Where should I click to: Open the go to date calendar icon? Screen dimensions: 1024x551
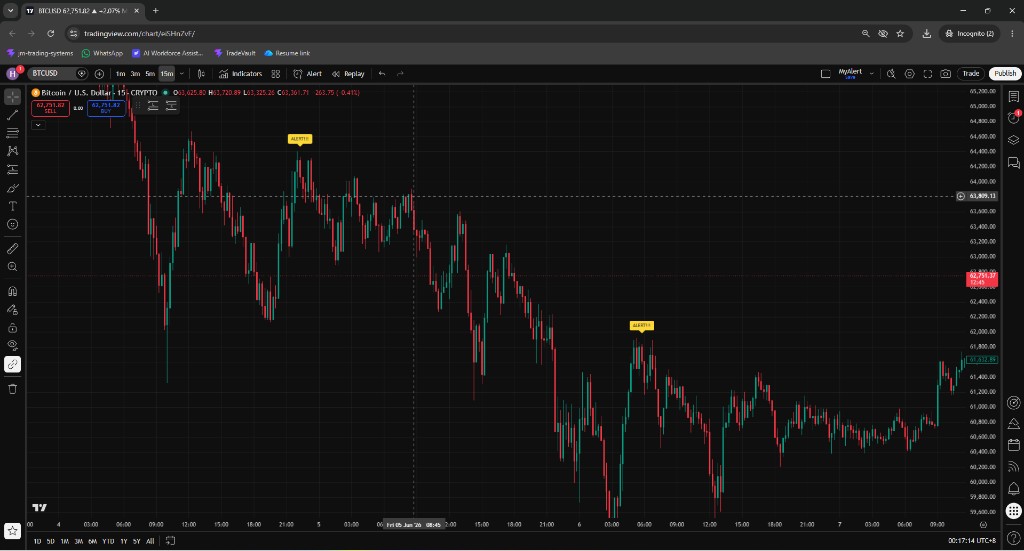tap(170, 541)
